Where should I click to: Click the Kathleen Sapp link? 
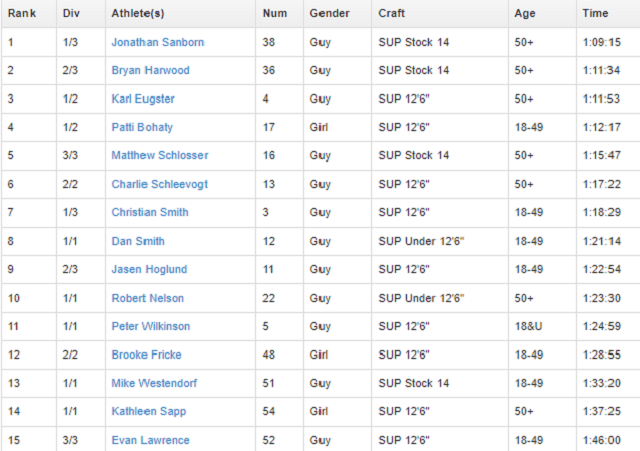tap(149, 411)
